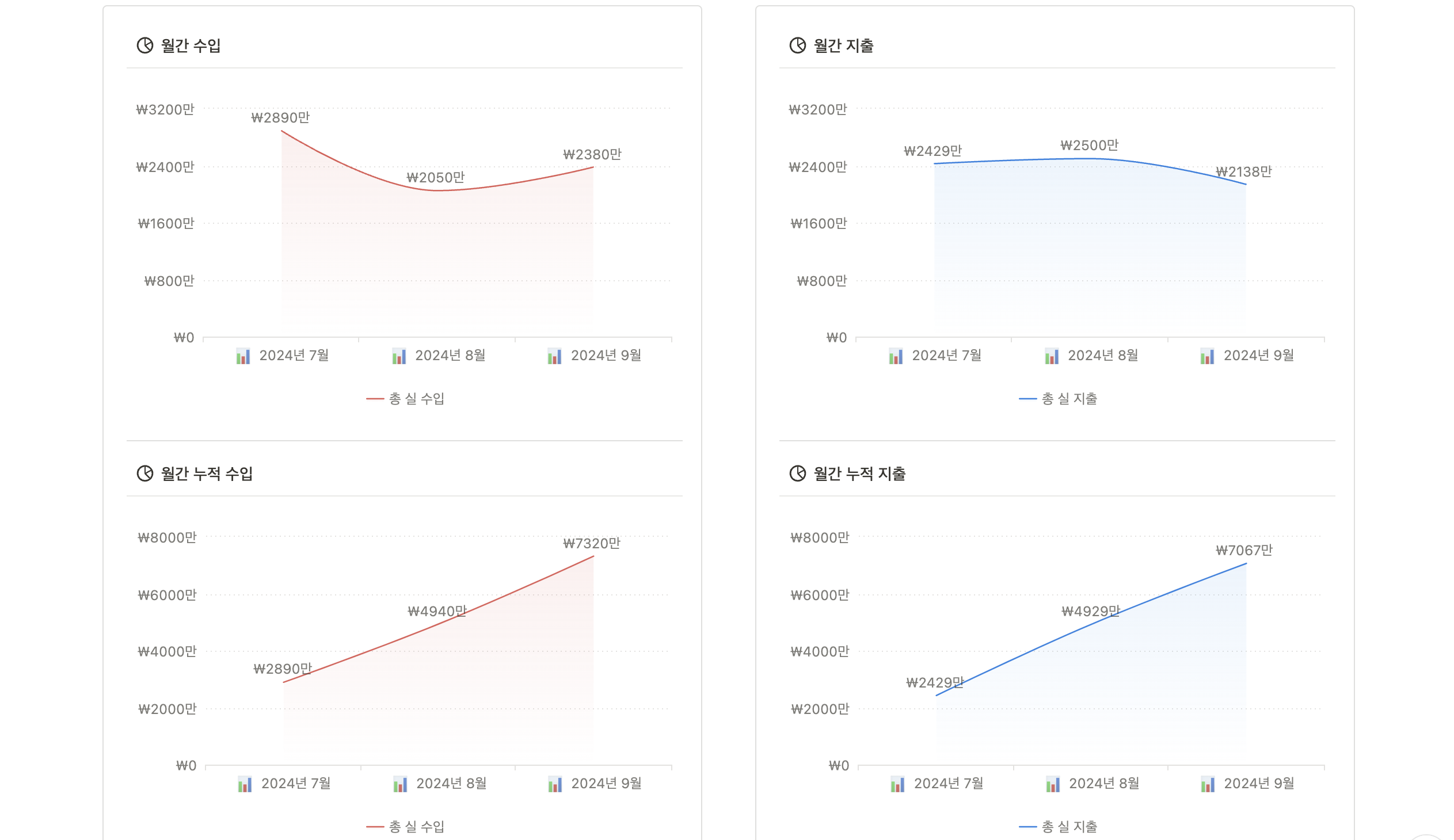Open the 월간 수입 heading
Viewport: 1454px width, 840px height.
(191, 45)
